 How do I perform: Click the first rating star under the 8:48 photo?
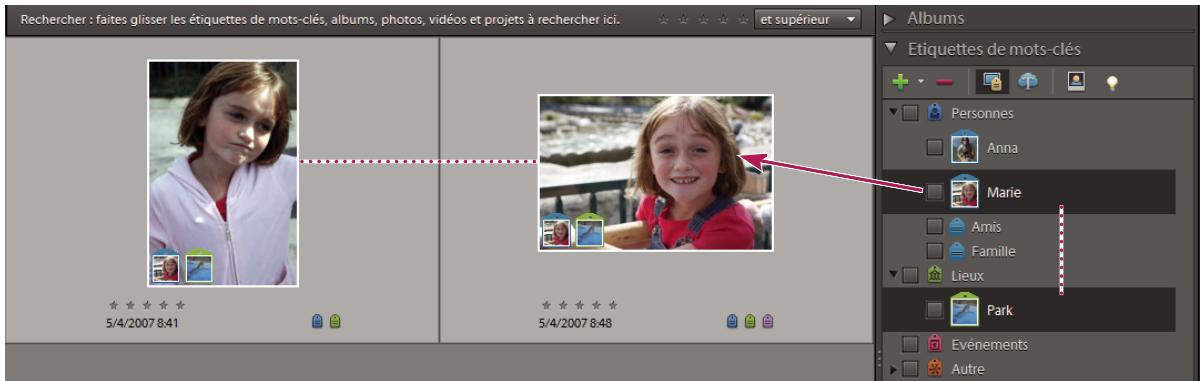546,304
